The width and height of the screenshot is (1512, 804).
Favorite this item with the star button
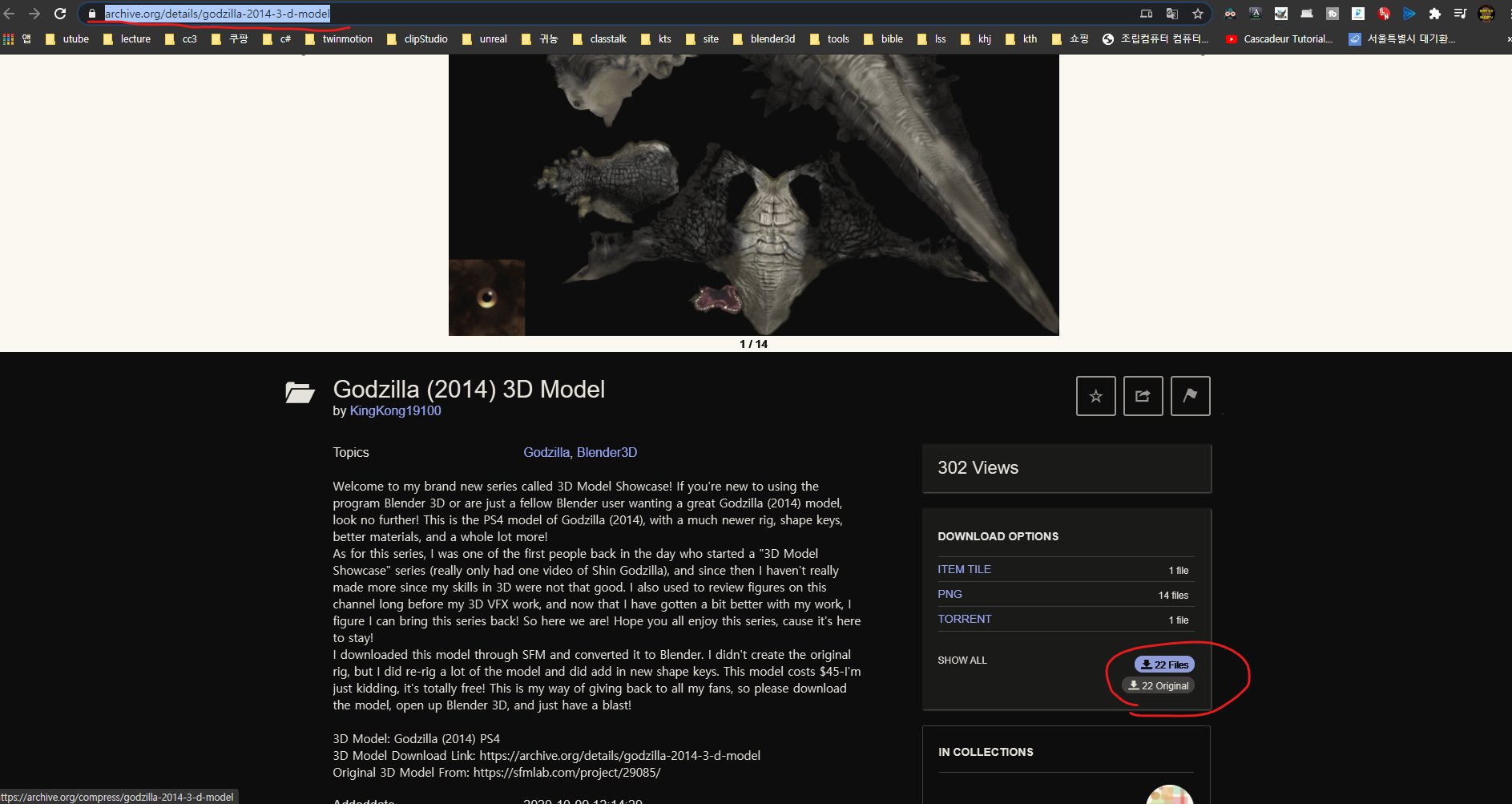coord(1095,396)
